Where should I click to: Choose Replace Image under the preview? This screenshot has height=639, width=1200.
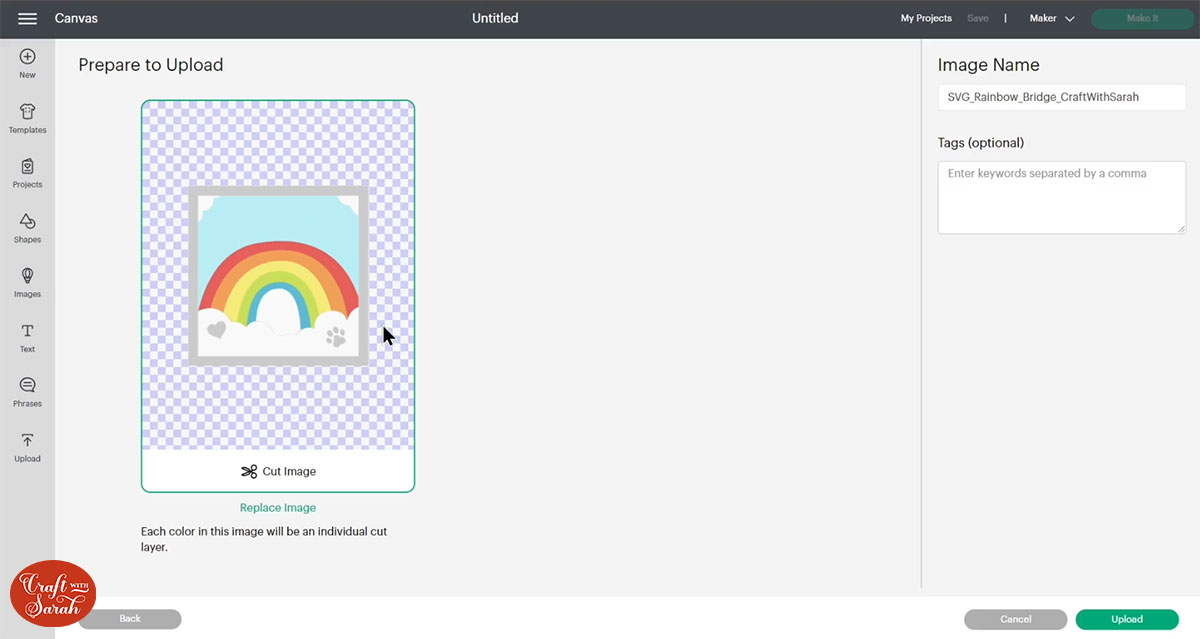(277, 507)
